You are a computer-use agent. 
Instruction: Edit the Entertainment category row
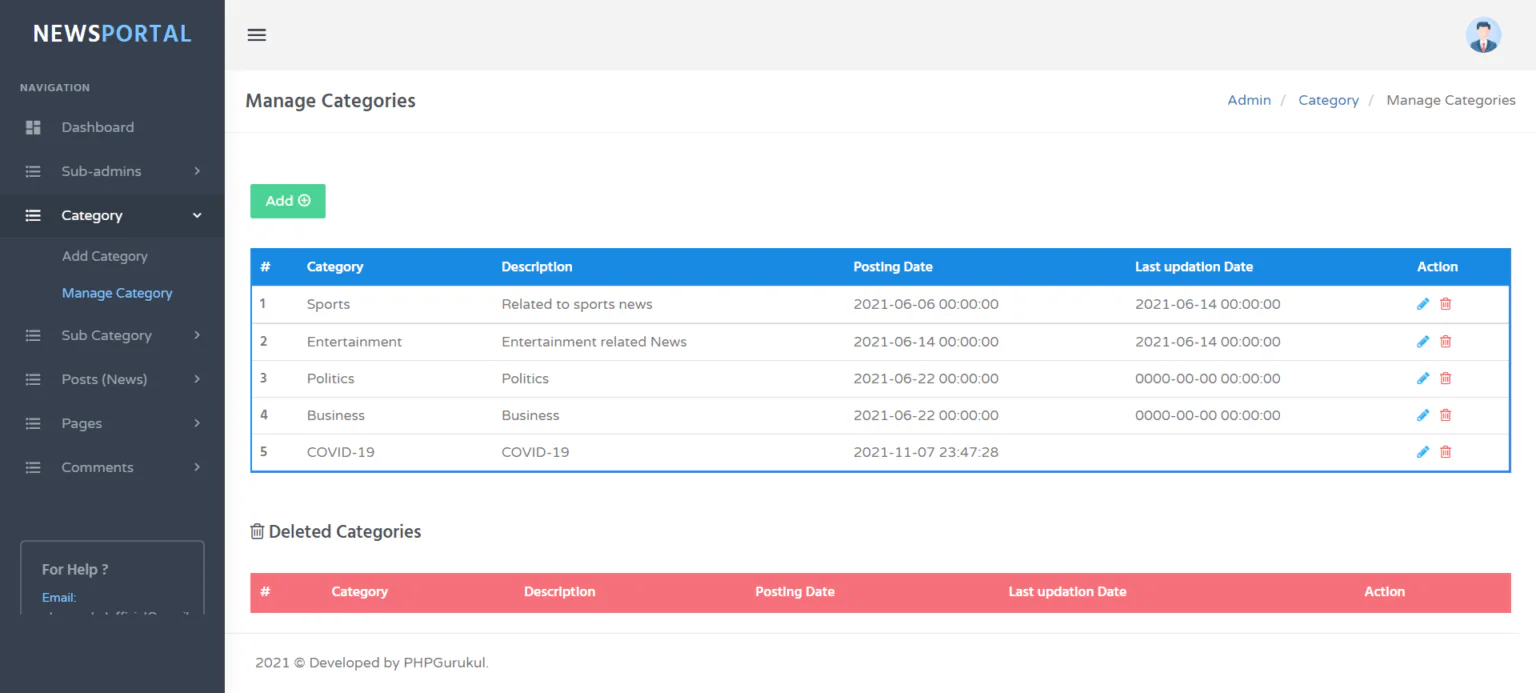pos(1423,341)
